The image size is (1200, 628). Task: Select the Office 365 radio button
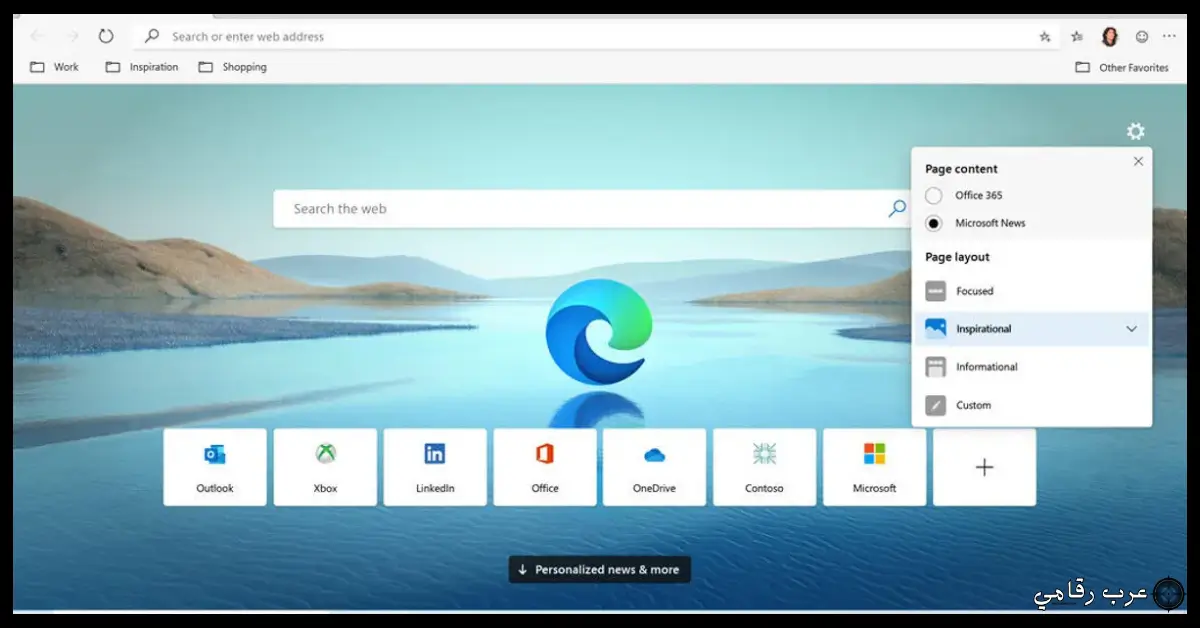[934, 196]
